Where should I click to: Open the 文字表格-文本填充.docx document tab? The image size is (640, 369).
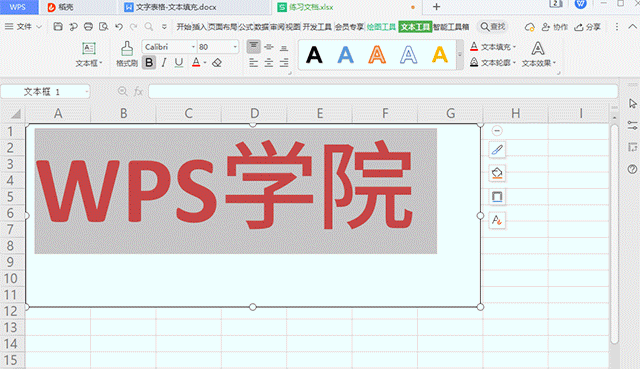pyautogui.click(x=171, y=7)
